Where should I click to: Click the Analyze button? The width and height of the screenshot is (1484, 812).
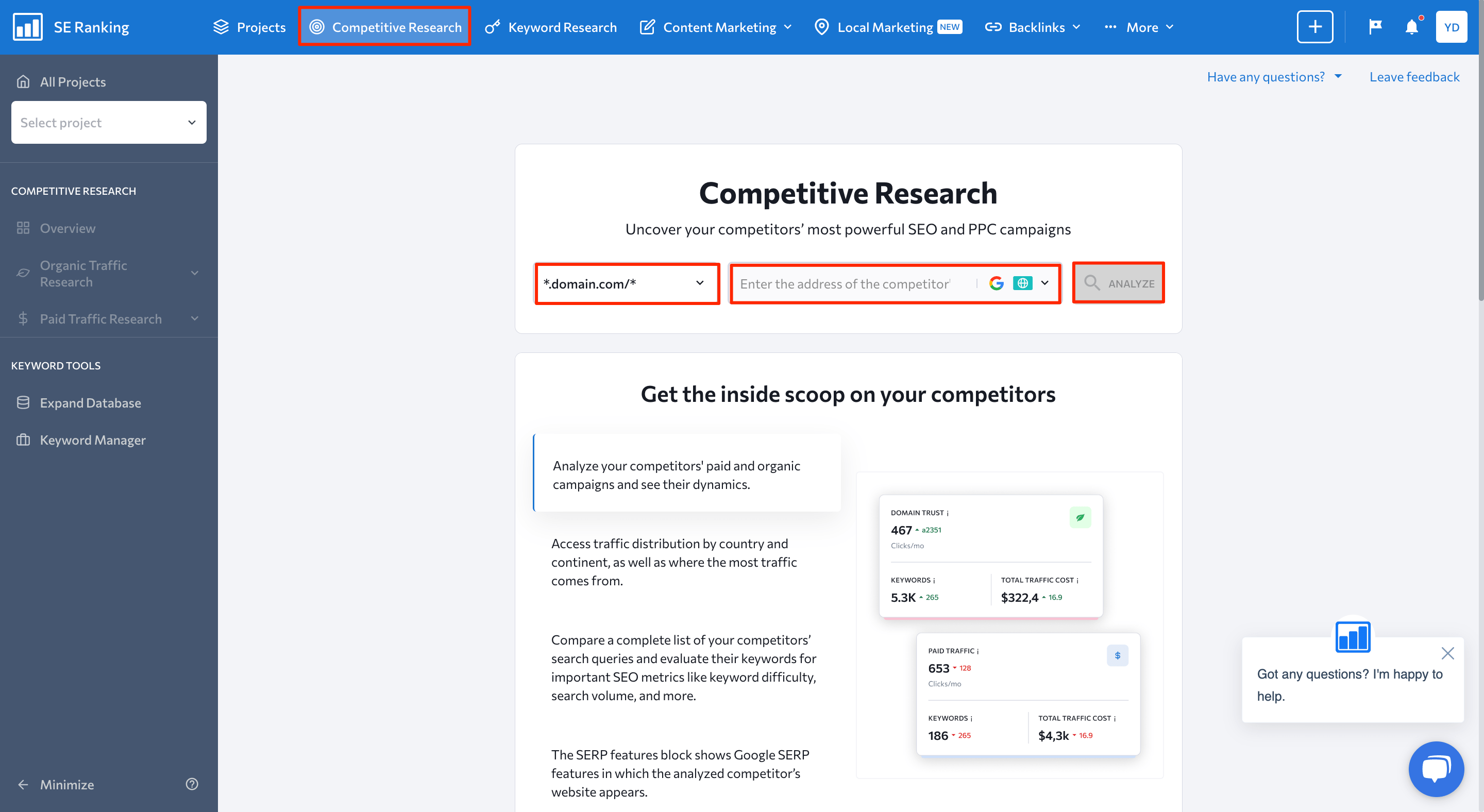pyautogui.click(x=1118, y=283)
